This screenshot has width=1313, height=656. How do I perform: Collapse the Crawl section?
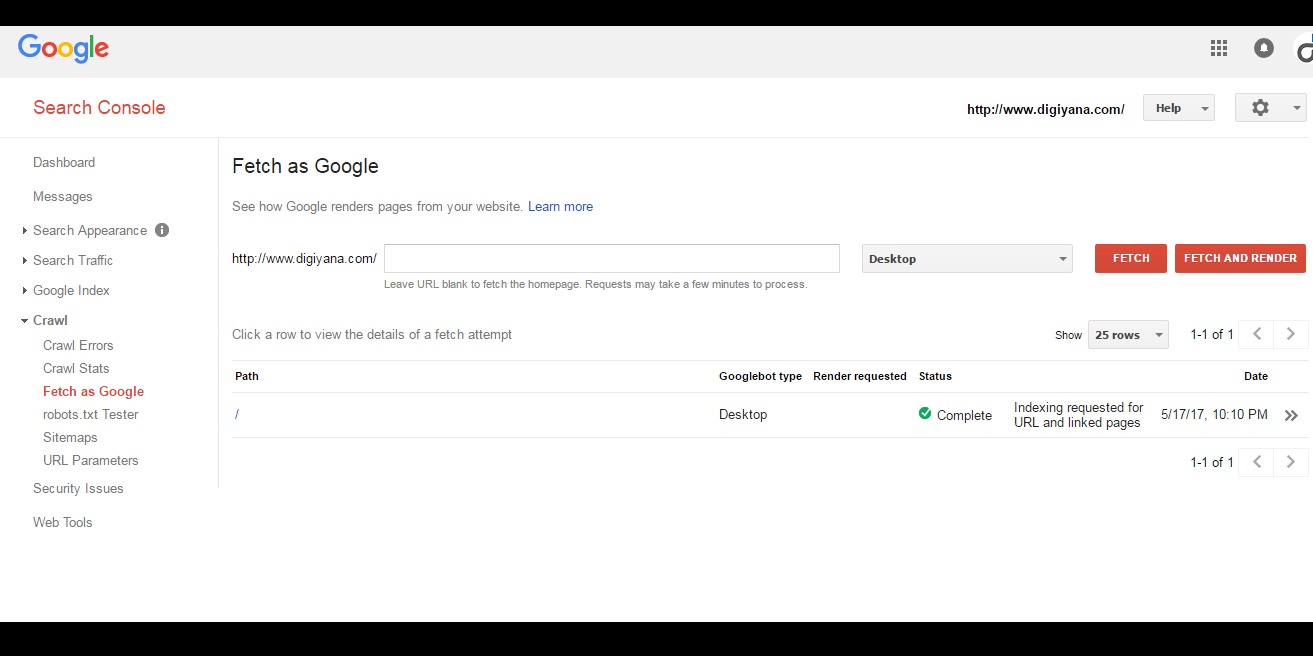[25, 321]
